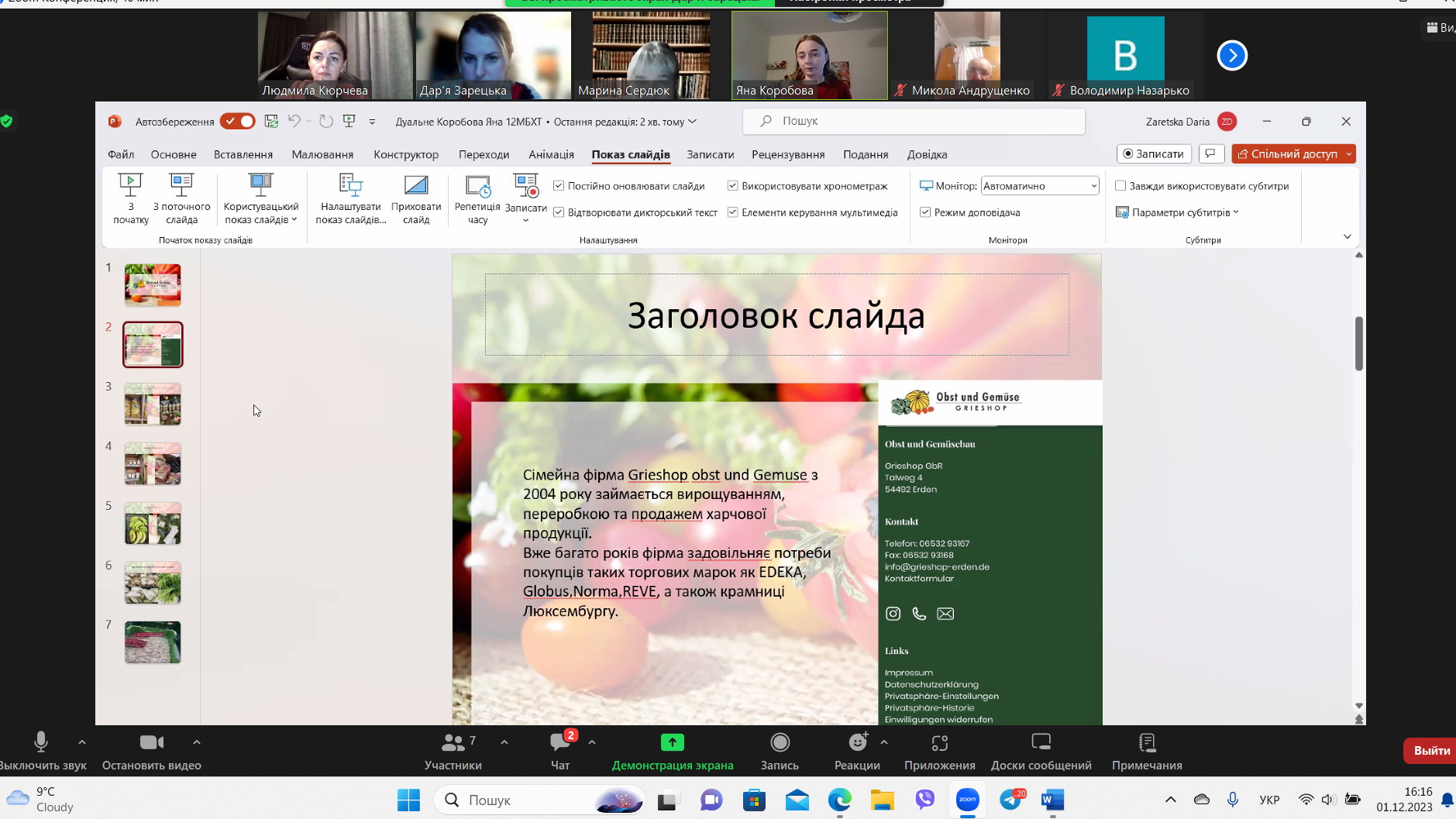Expand Zoom audio options arrow
Screen dimensions: 1456x819
point(82,742)
